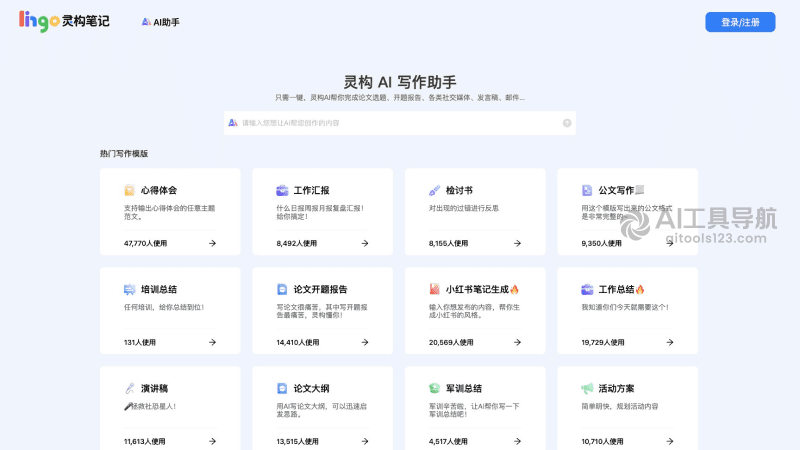
Task: Open the 心得体会 card arrow
Action: pyautogui.click(x=212, y=243)
